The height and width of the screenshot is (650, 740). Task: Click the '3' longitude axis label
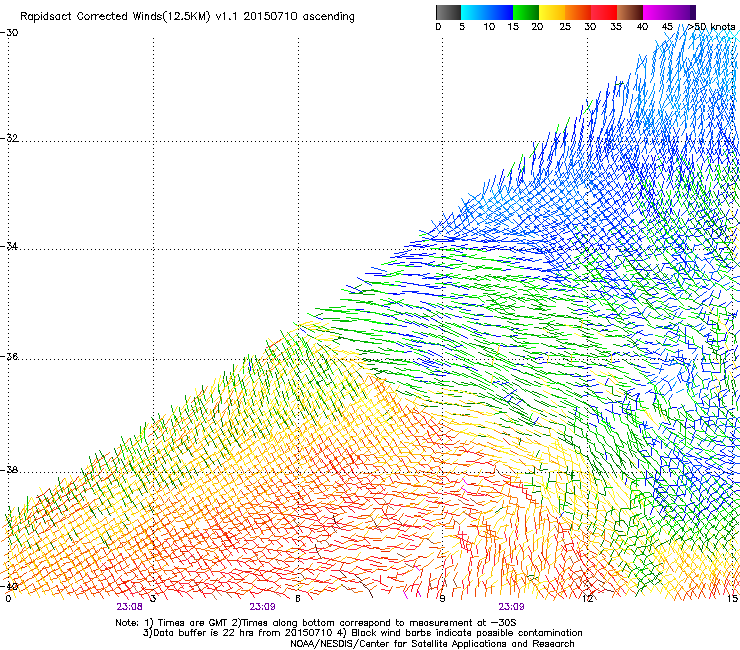click(x=153, y=599)
